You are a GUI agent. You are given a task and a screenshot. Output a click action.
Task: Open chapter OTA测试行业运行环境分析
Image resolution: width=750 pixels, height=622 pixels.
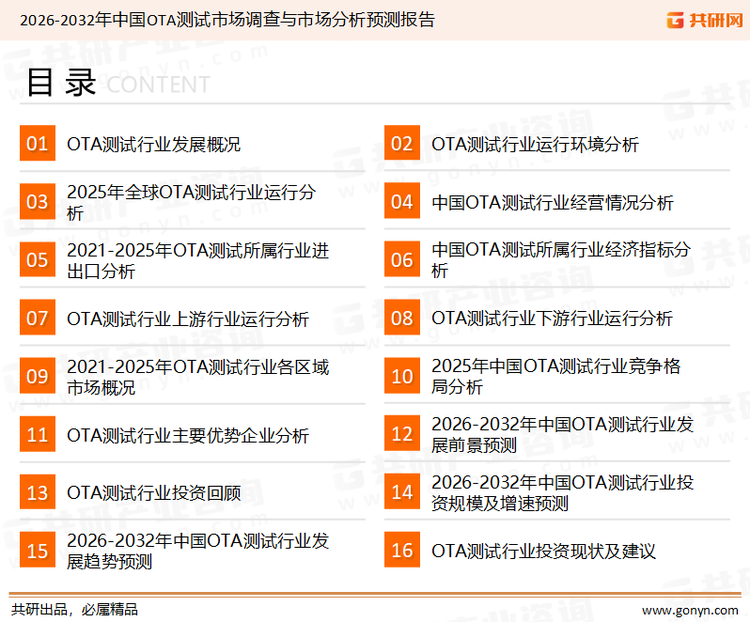[535, 144]
